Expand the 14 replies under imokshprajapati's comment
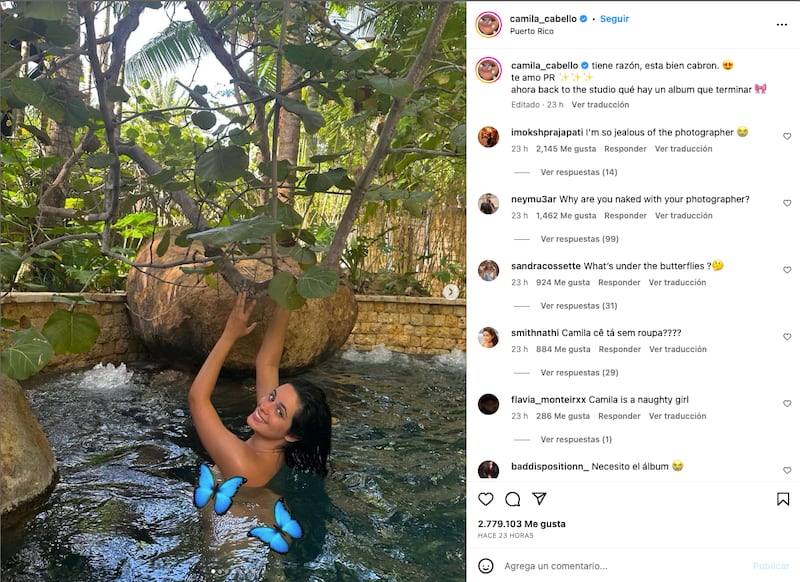Screen dimensions: 800x582 [x=578, y=172]
